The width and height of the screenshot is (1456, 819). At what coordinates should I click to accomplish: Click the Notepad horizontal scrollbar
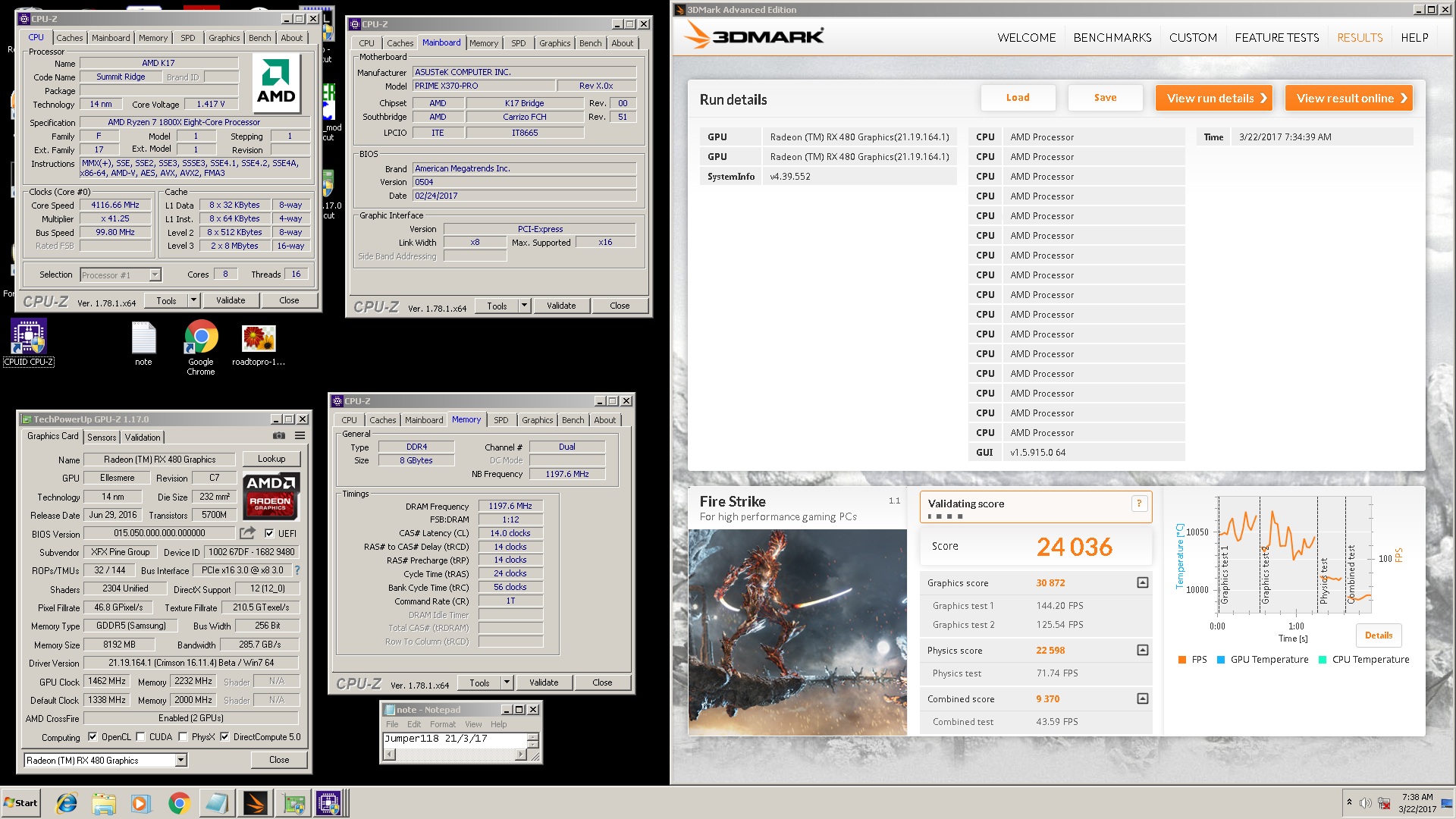[455, 755]
